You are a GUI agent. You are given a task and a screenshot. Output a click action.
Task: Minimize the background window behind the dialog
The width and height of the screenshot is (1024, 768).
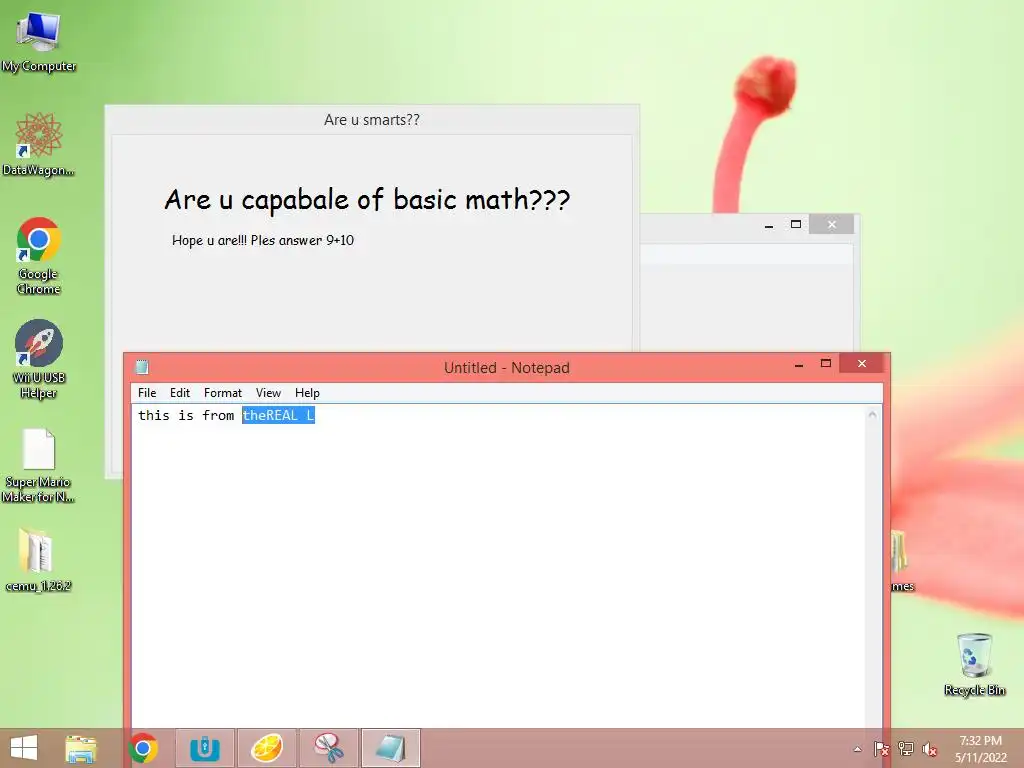pyautogui.click(x=769, y=225)
